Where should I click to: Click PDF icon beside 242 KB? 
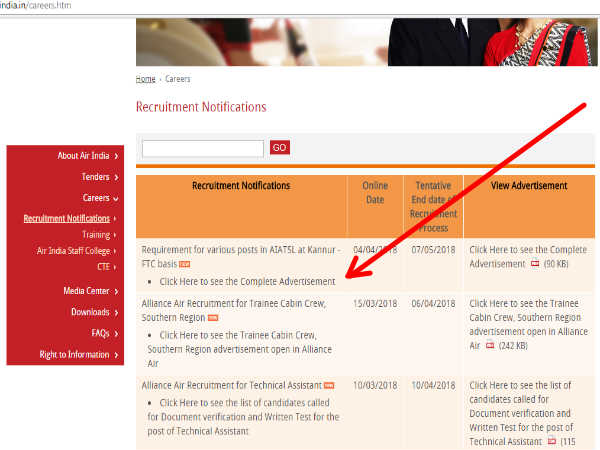490,346
